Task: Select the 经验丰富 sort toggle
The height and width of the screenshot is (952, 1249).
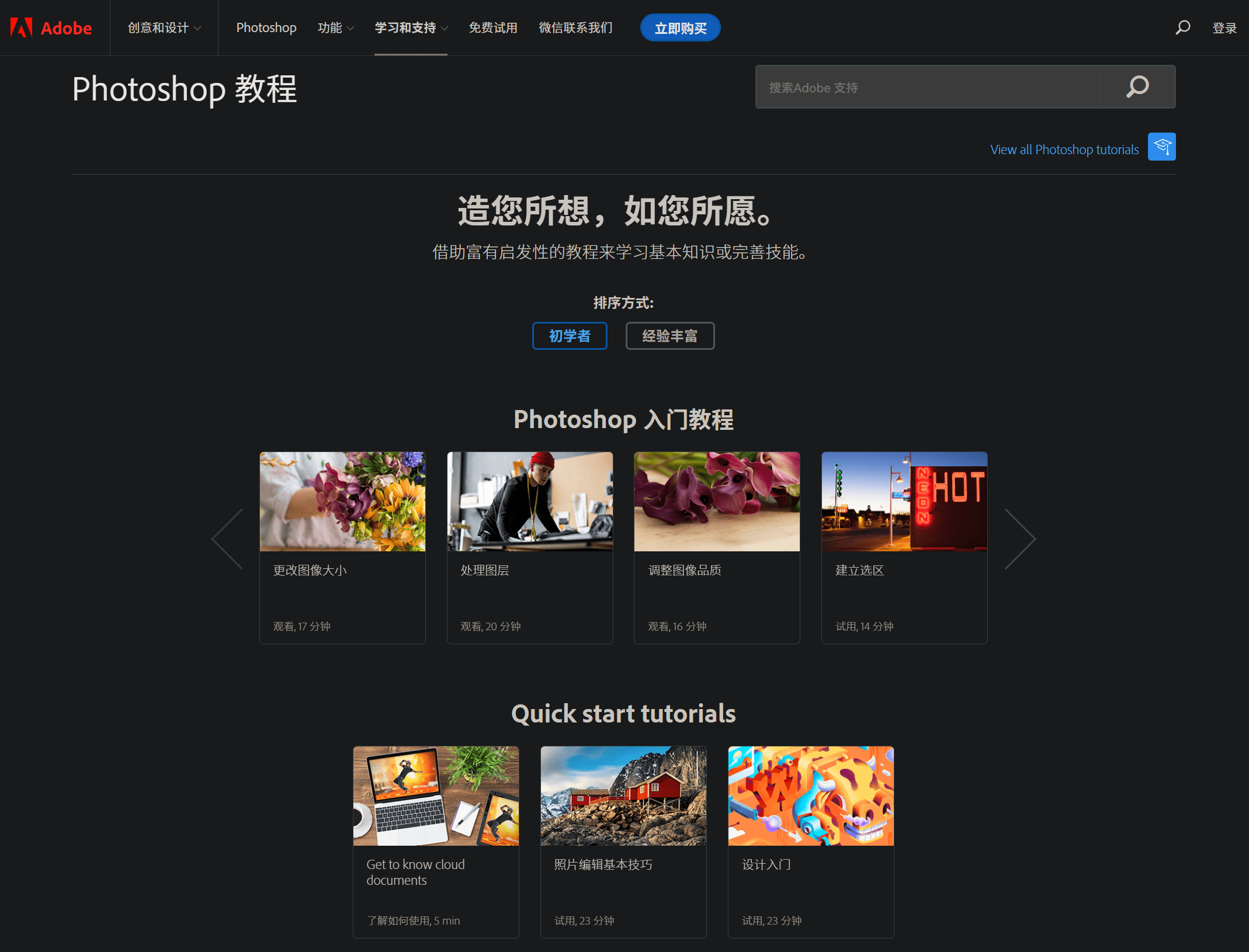Action: point(670,336)
